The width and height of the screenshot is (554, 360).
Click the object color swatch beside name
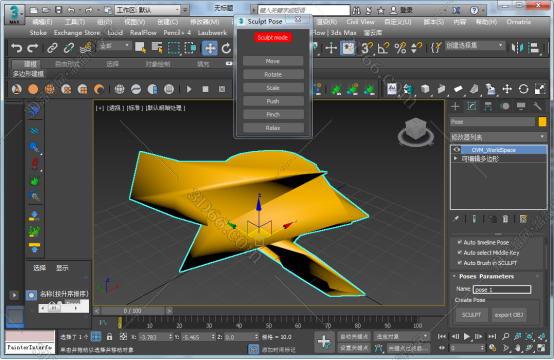pyautogui.click(x=542, y=122)
